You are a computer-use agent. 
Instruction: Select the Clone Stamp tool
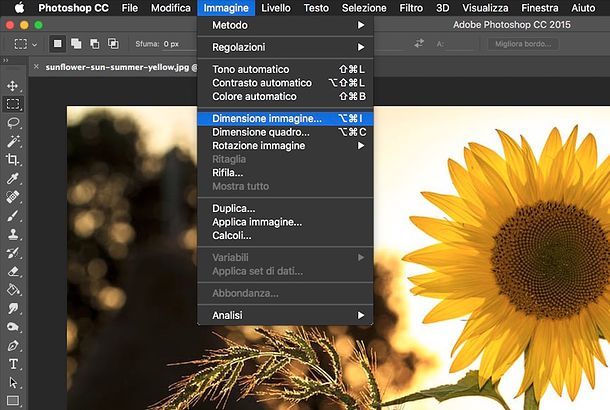[x=13, y=234]
